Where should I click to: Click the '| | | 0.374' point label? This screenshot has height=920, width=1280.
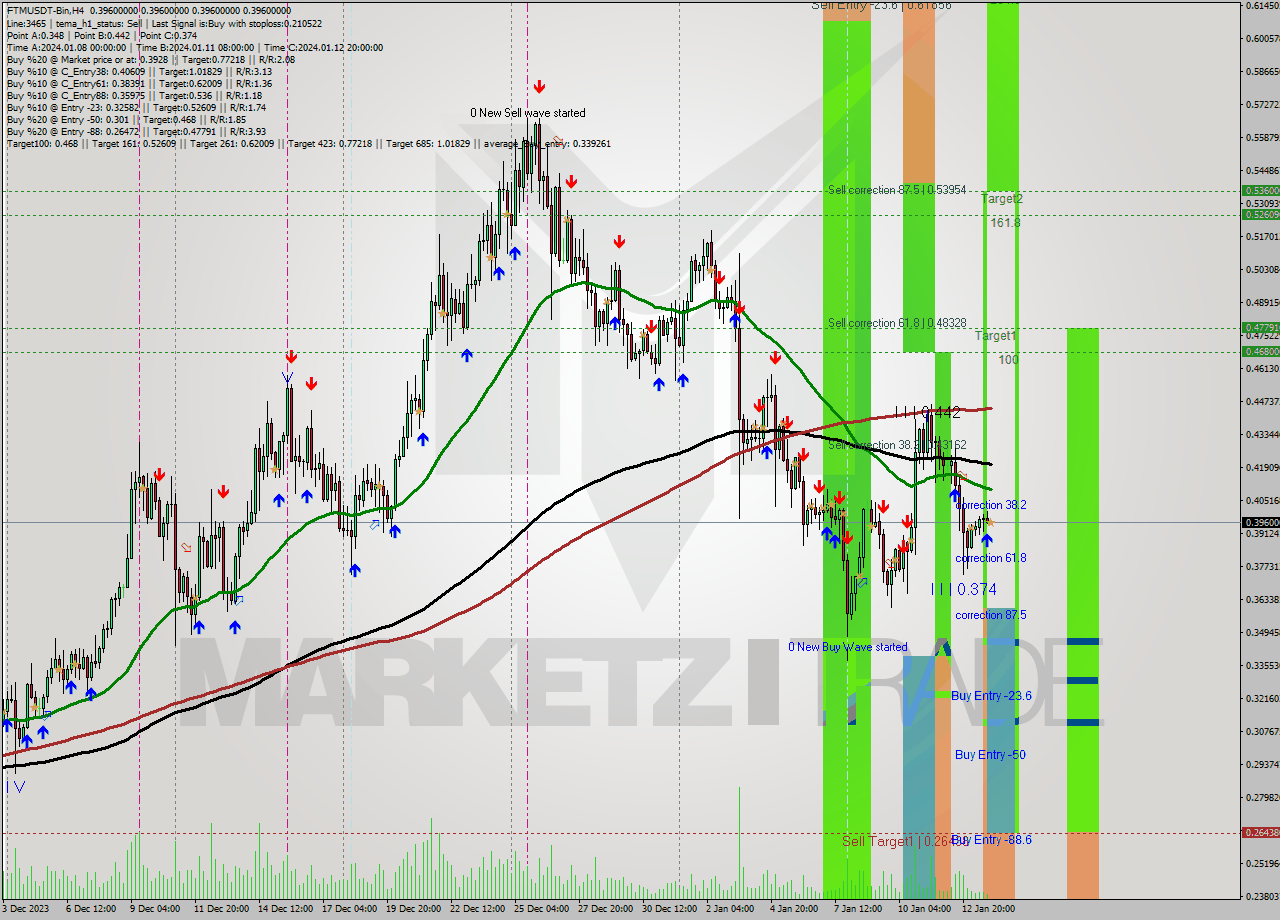tap(964, 590)
